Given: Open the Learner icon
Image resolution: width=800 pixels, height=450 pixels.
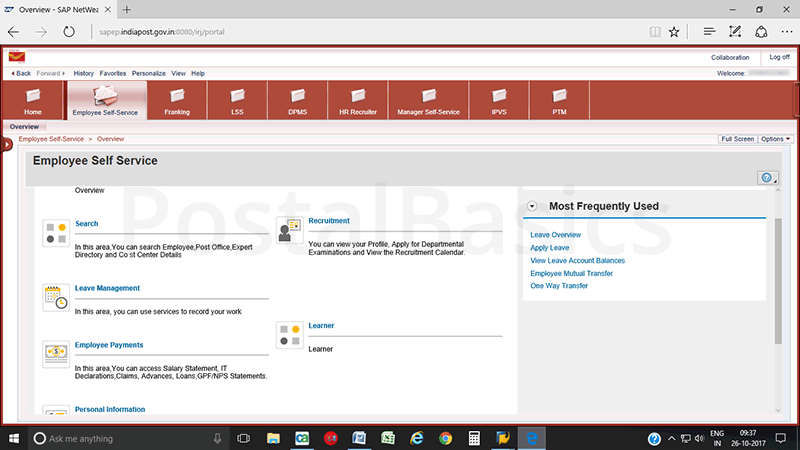Looking at the screenshot, I should pyautogui.click(x=289, y=335).
